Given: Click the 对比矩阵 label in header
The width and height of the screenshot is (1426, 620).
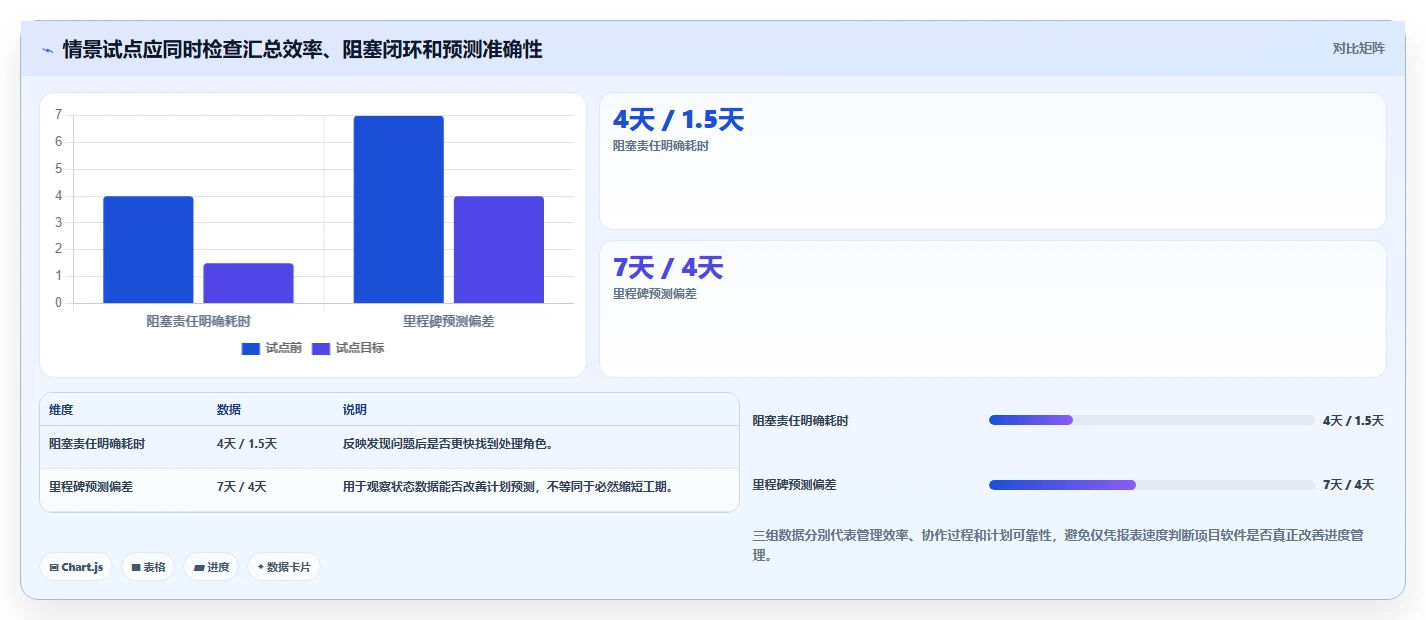Looking at the screenshot, I should 1358,48.
